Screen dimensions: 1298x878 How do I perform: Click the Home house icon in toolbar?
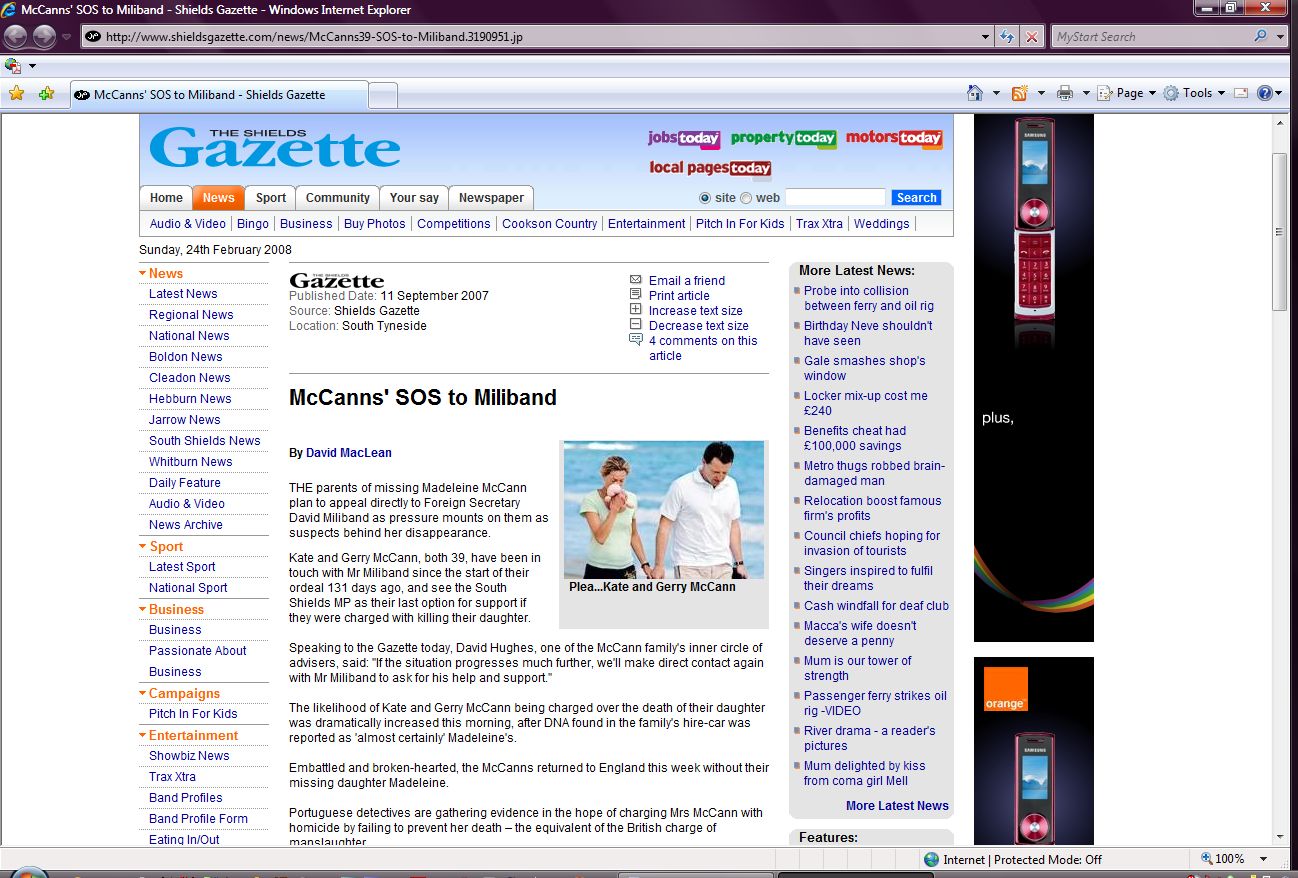click(x=975, y=93)
